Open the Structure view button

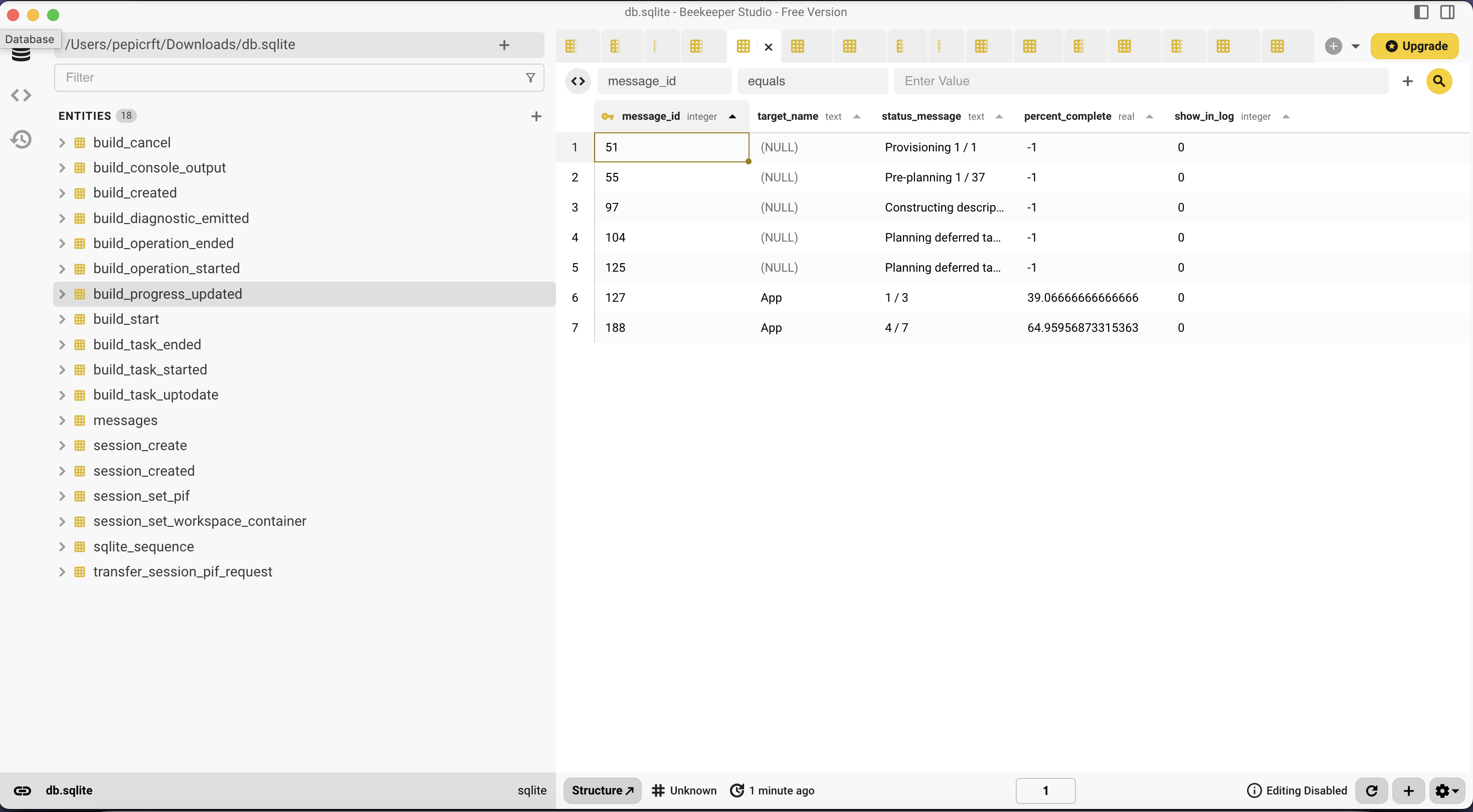(x=602, y=790)
